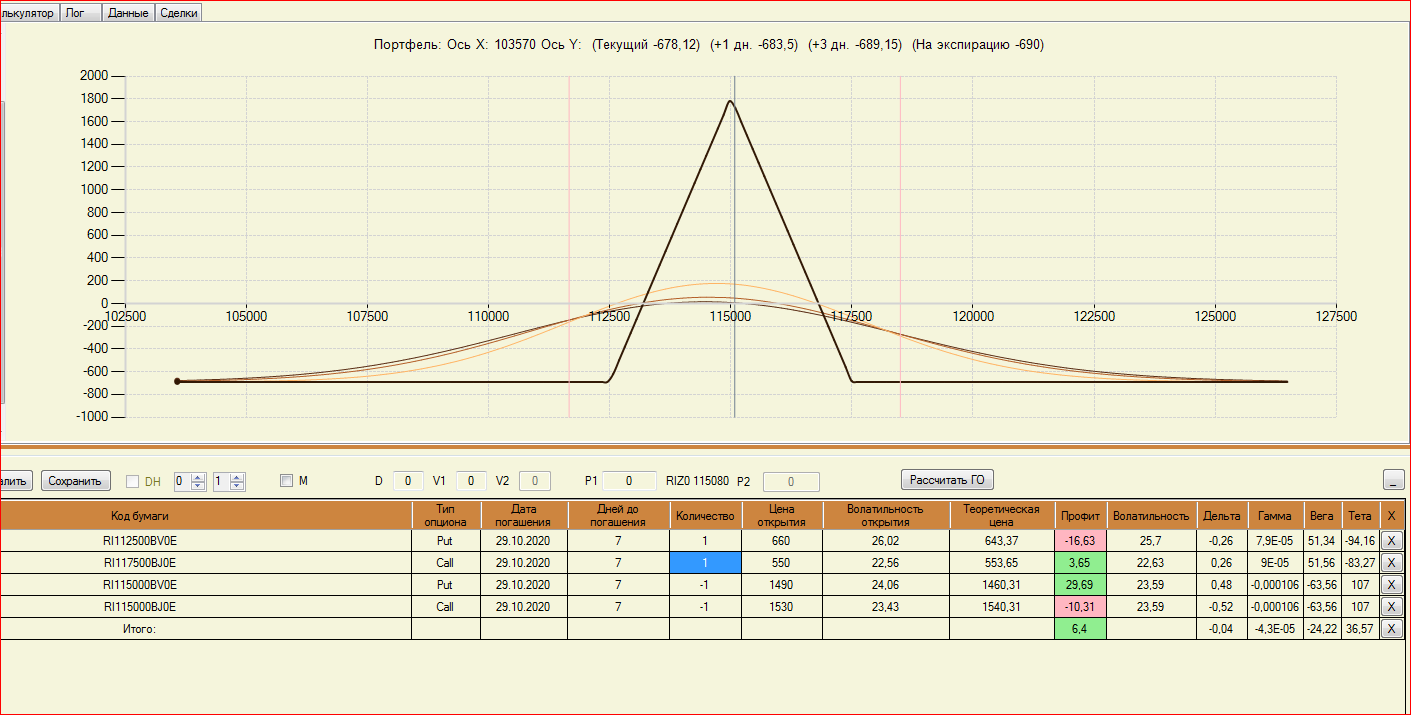Click the Сохранить button
The height and width of the screenshot is (715, 1411).
[x=76, y=481]
